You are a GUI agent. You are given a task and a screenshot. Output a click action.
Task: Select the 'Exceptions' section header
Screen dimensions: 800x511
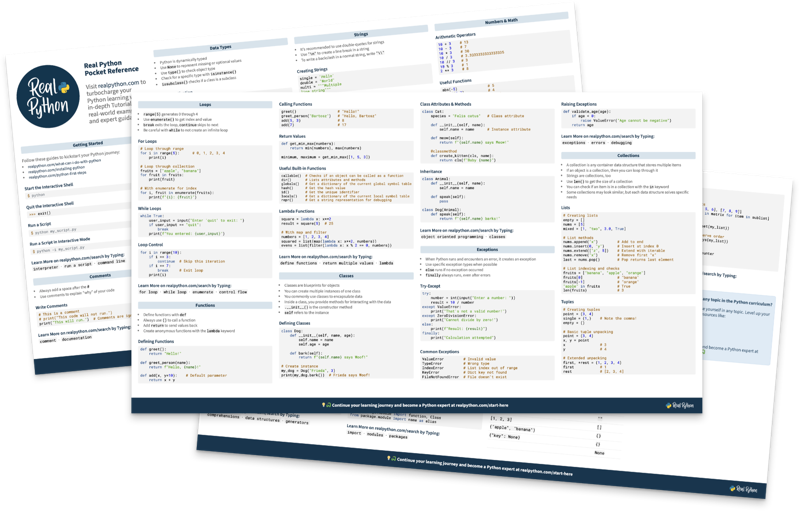486,249
